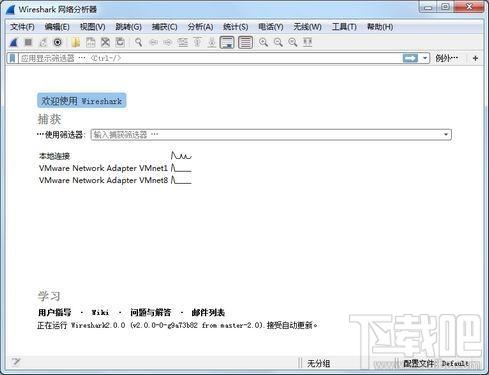Screen dimensions: 489x375
Task: Toggle packet list colorization
Action: [x=245, y=42]
